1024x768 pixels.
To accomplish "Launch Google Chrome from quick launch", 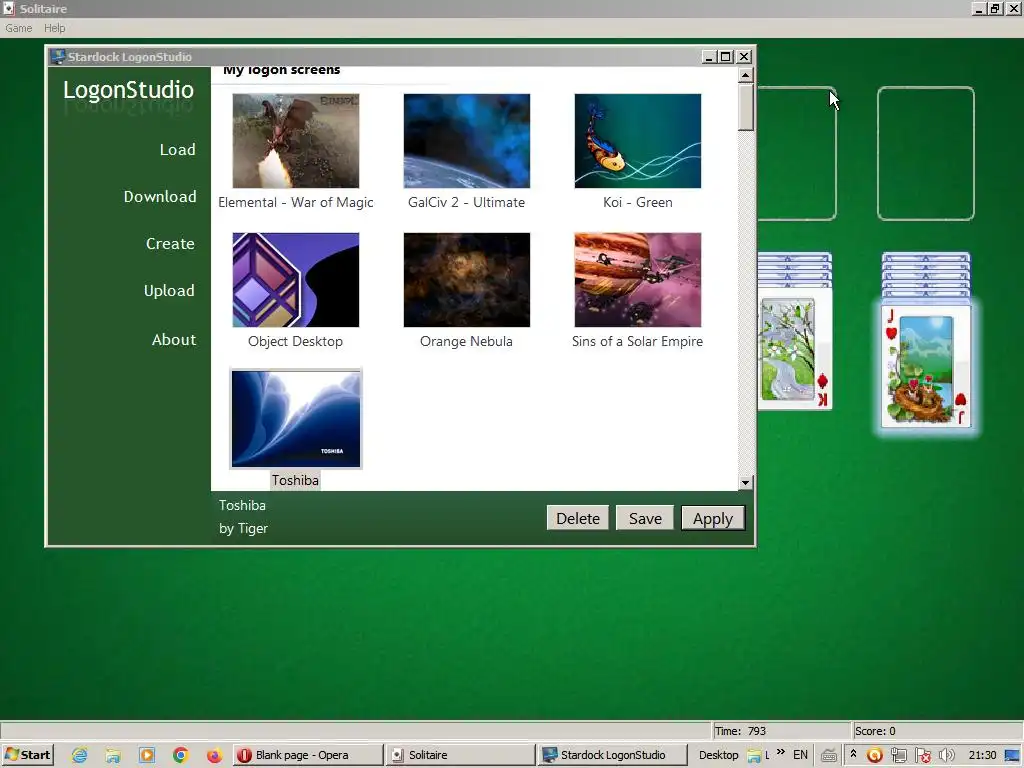I will coord(181,756).
